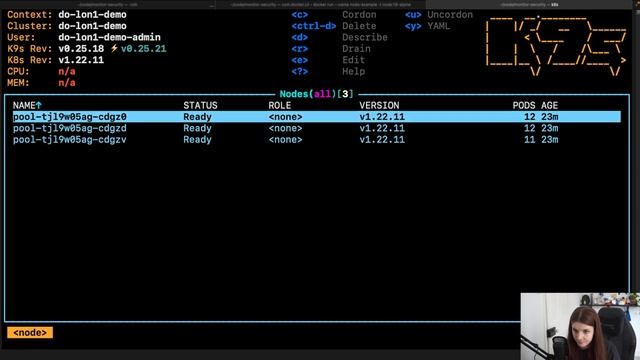This screenshot has height=360, width=640.
Task: Click Ready status of node cdgzv
Action: tap(197, 140)
